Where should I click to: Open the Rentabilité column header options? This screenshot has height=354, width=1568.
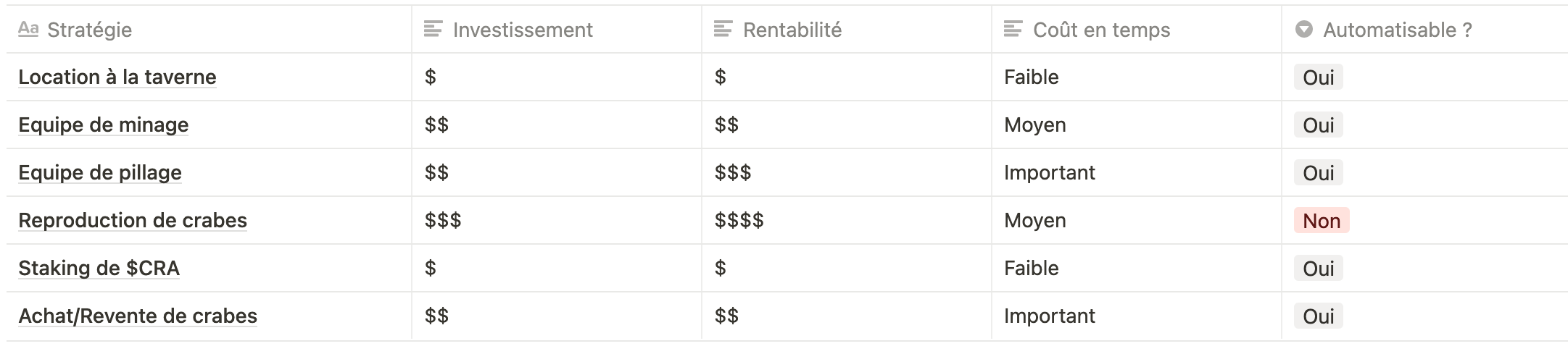pos(847,30)
